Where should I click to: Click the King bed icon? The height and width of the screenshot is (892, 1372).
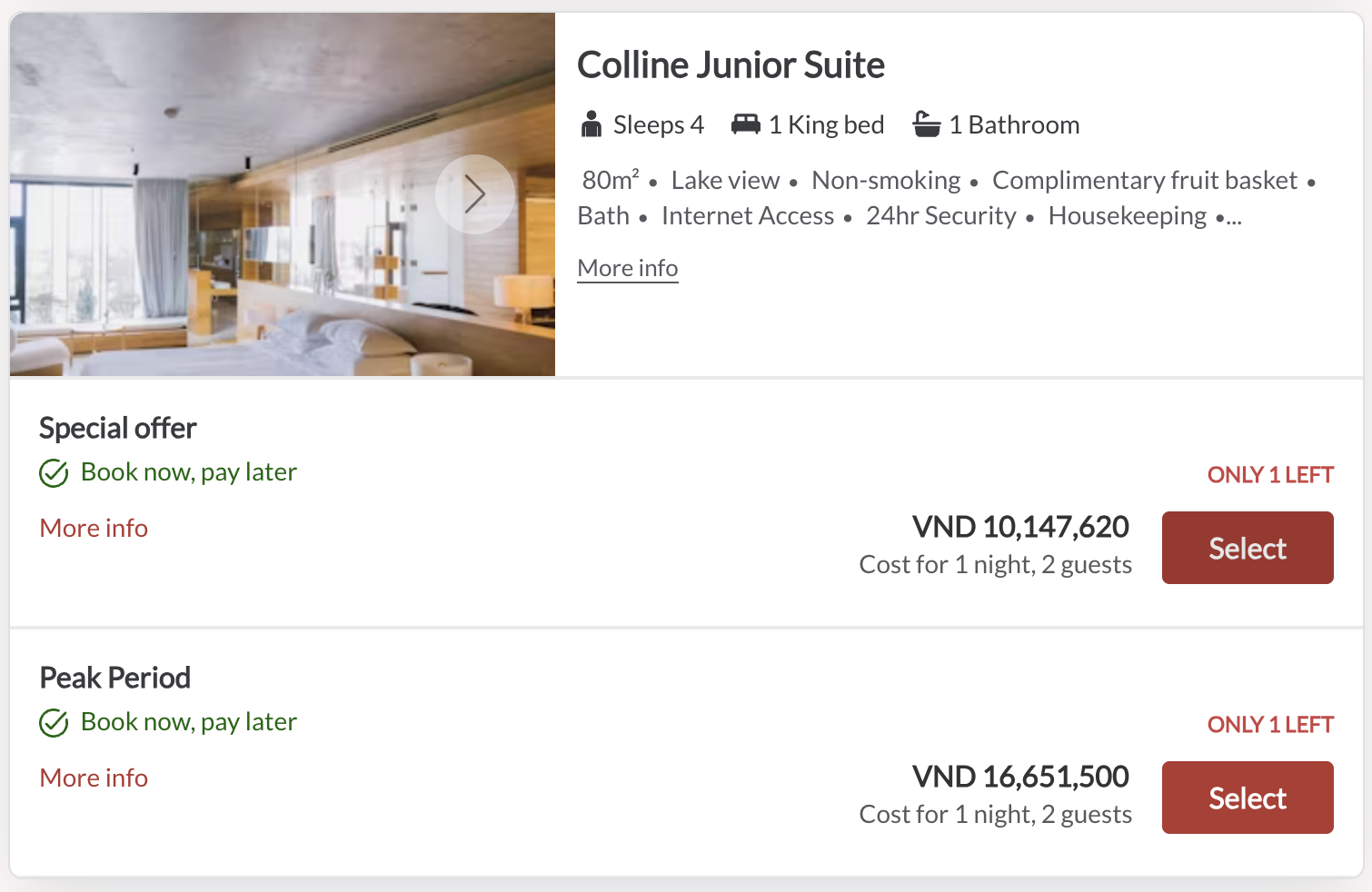(745, 124)
